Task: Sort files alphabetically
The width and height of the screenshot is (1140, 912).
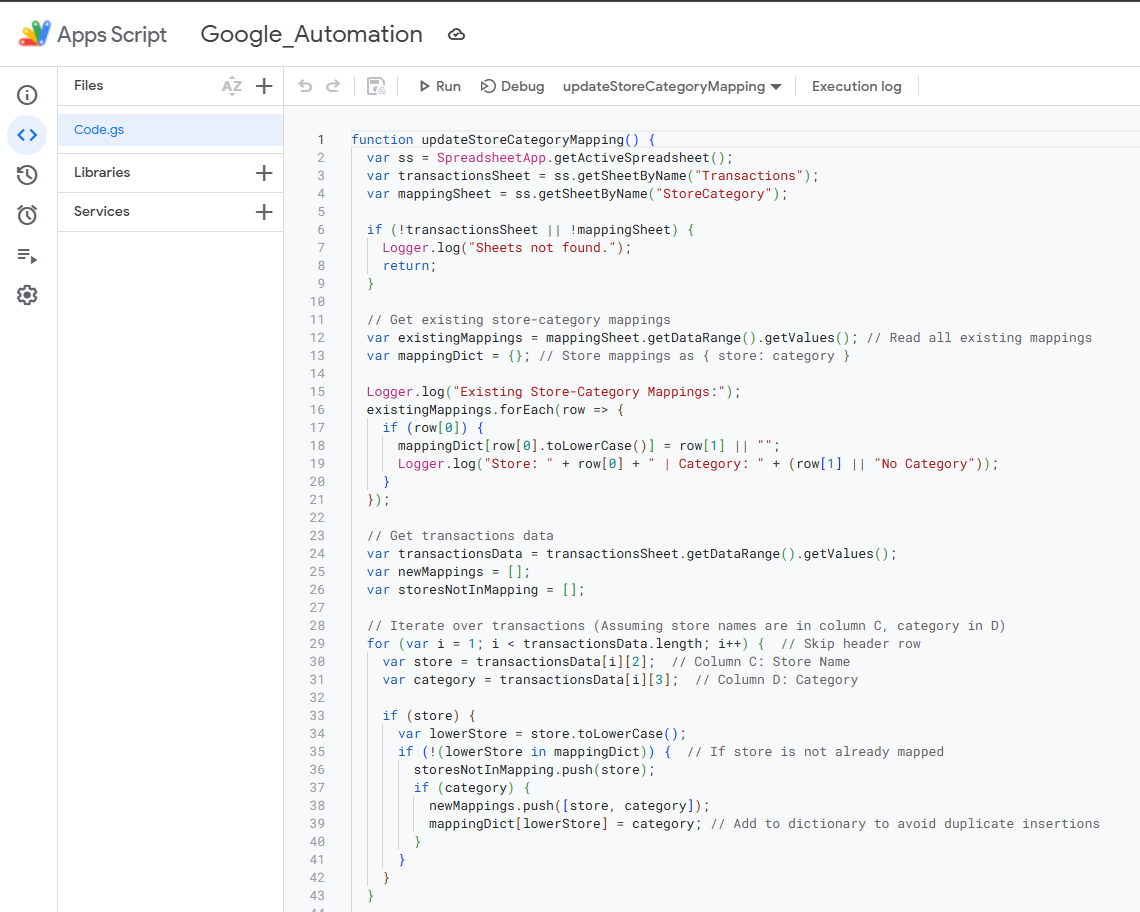Action: coord(232,86)
